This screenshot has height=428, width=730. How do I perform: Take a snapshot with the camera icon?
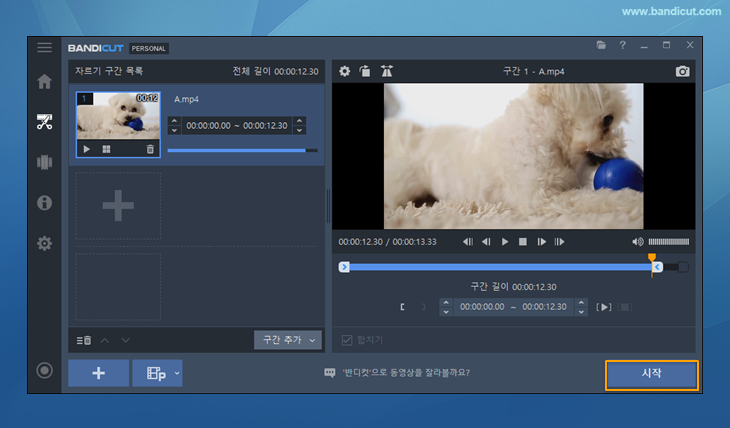[x=682, y=72]
